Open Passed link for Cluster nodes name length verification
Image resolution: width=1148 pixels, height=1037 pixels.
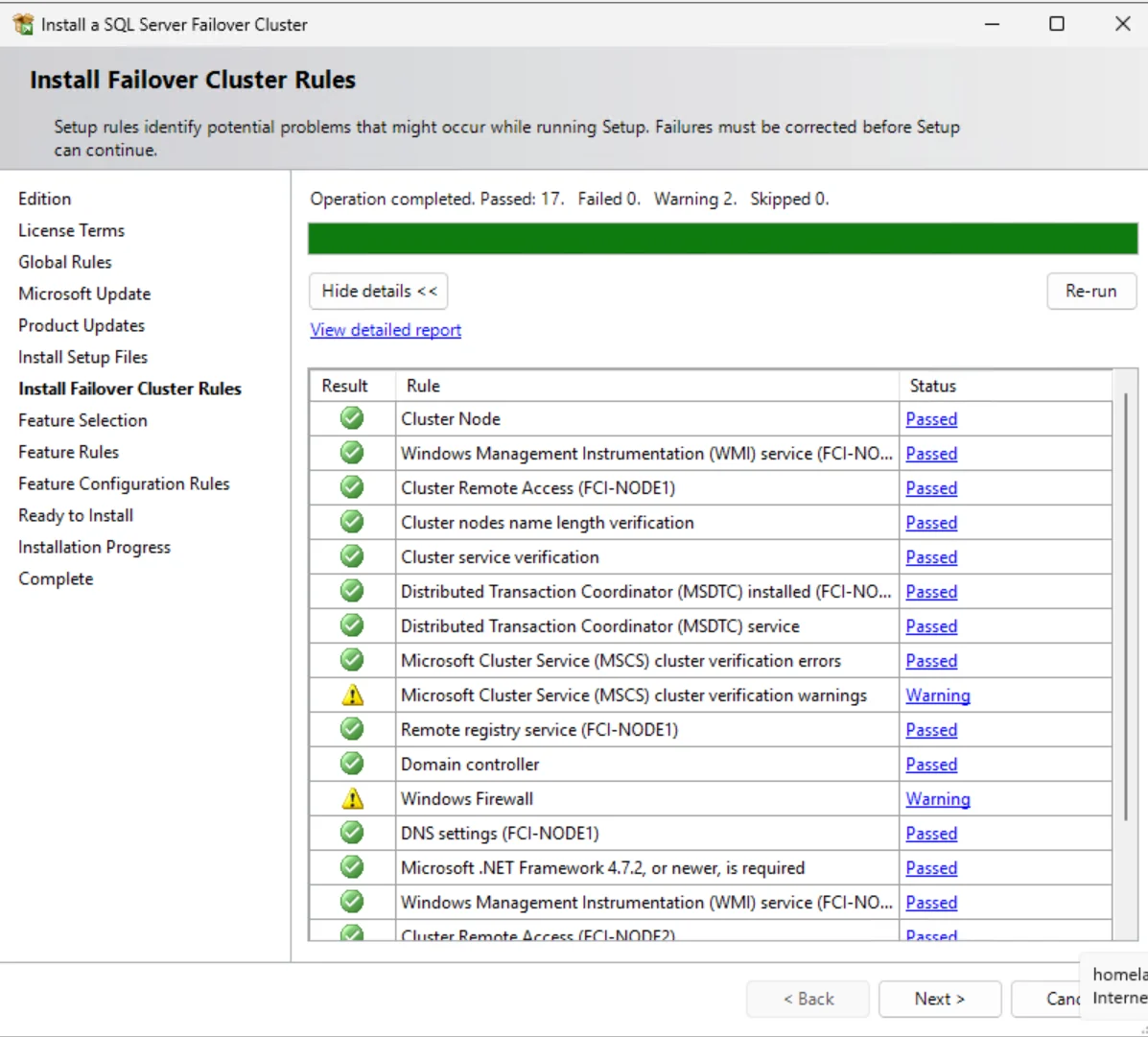pyautogui.click(x=931, y=523)
